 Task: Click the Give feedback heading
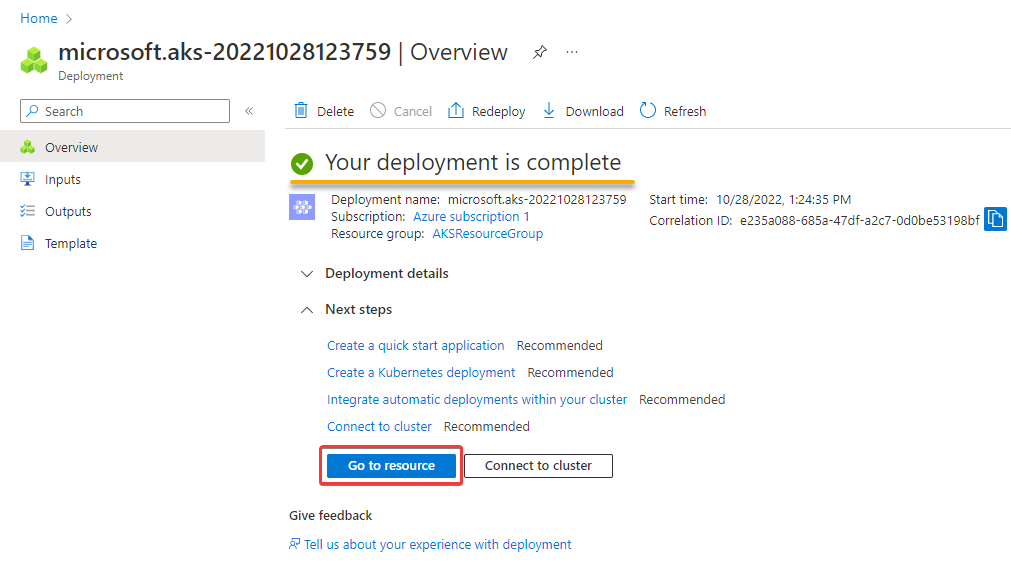pos(330,516)
